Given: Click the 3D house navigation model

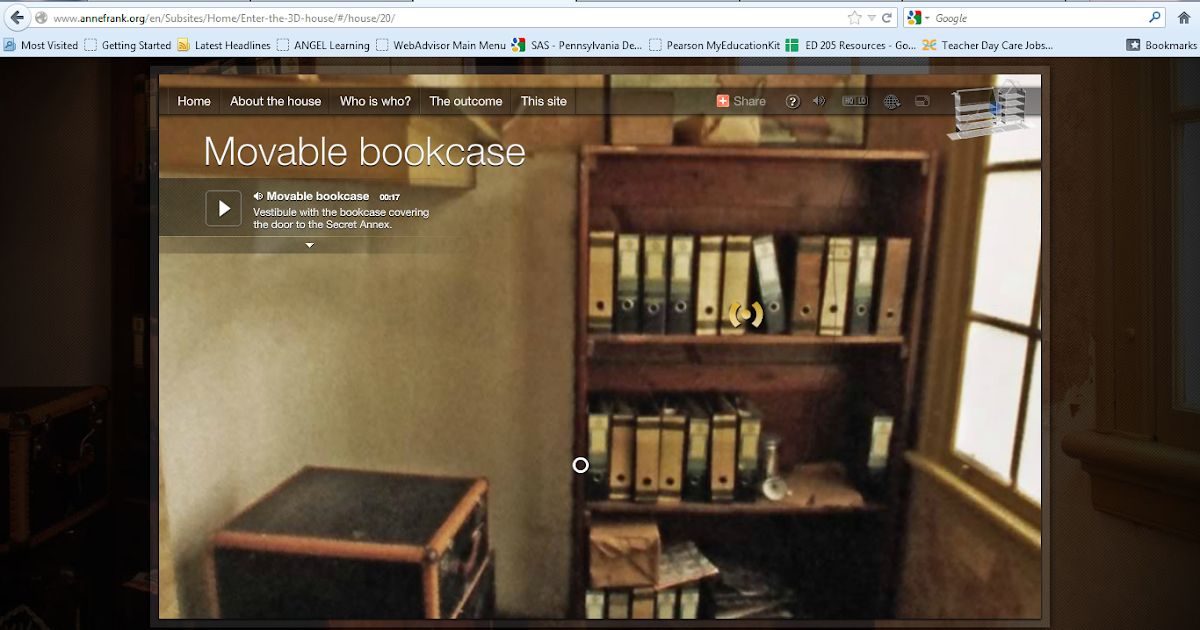Looking at the screenshot, I should (x=993, y=110).
